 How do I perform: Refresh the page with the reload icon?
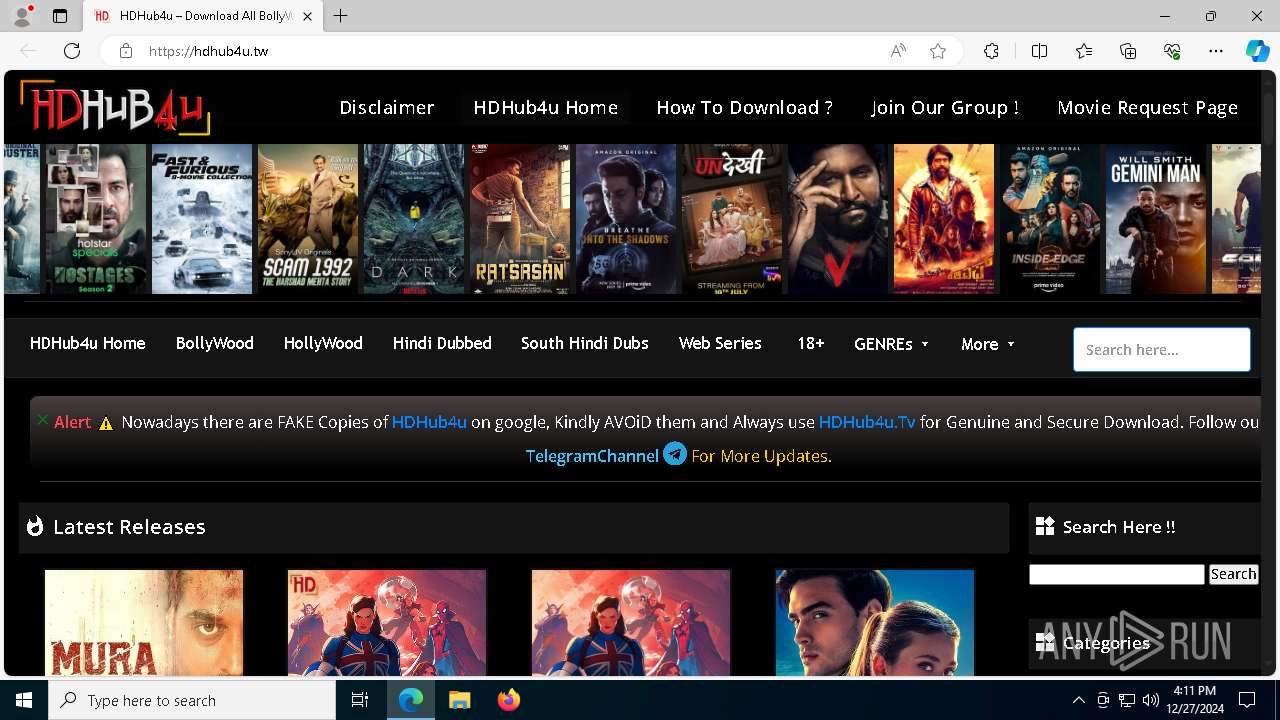point(72,51)
